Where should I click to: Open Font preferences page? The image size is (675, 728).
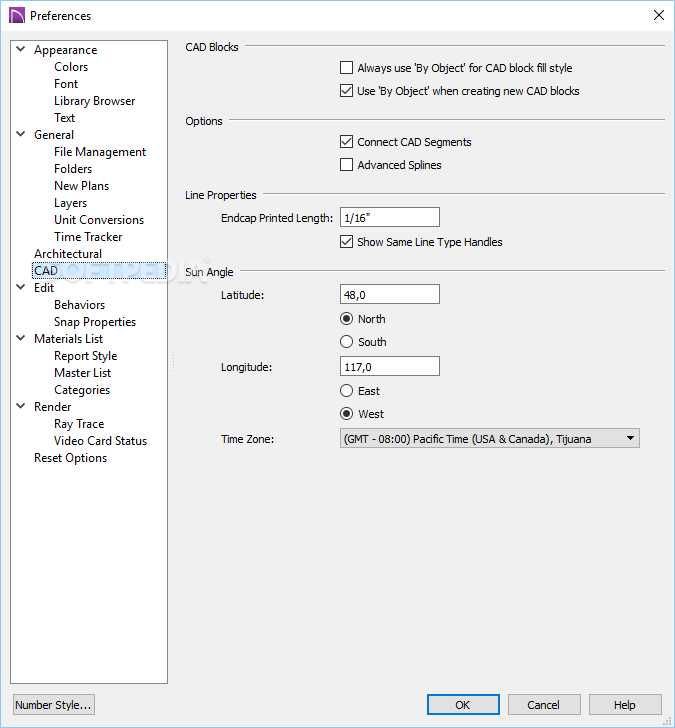coord(66,84)
